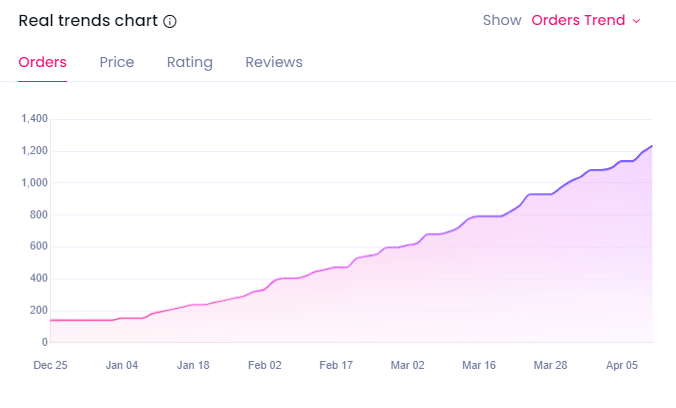
Task: Select the Jan 04 date label
Action: point(122,366)
